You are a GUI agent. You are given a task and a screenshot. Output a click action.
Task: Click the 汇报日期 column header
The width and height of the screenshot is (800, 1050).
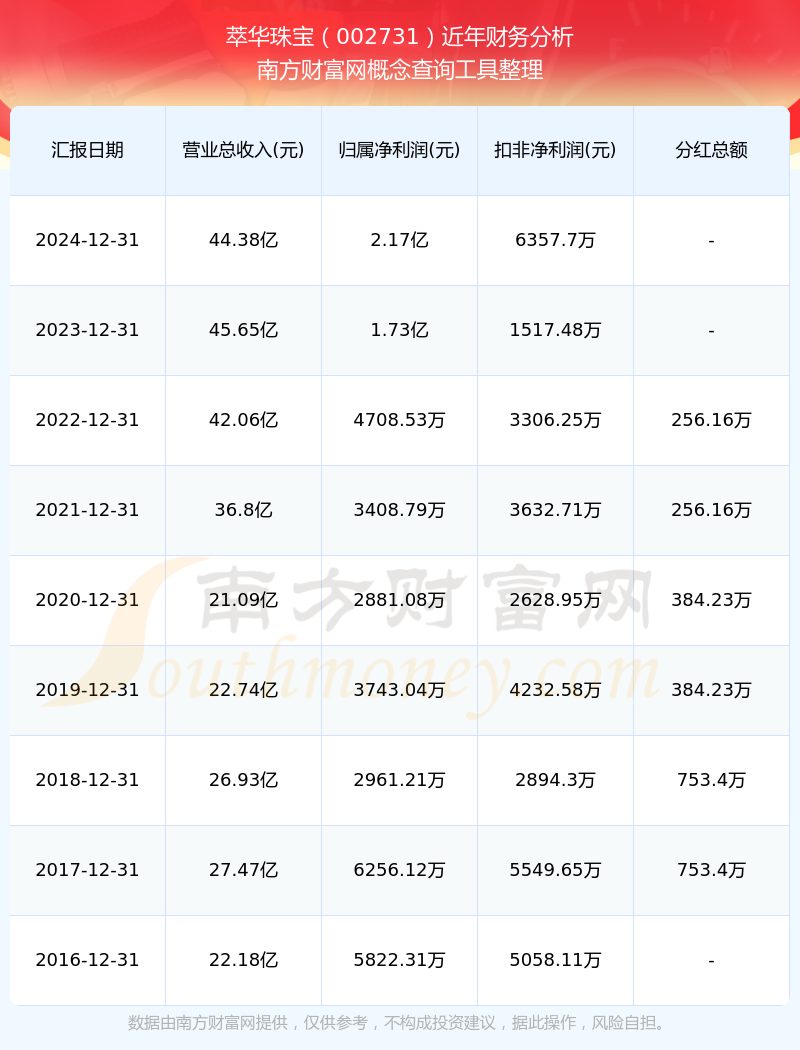[88, 150]
